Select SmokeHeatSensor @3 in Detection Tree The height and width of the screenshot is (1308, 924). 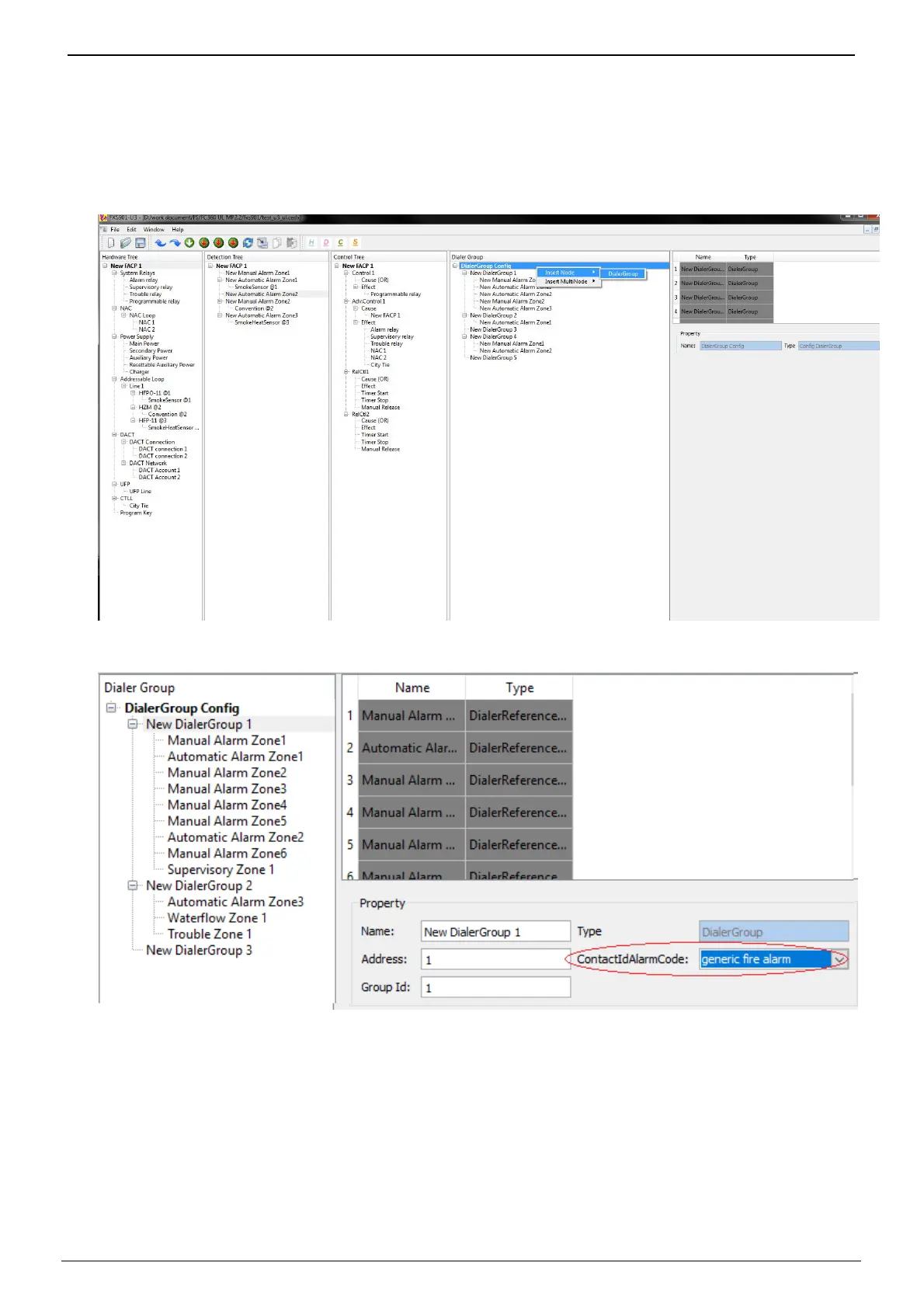point(262,322)
